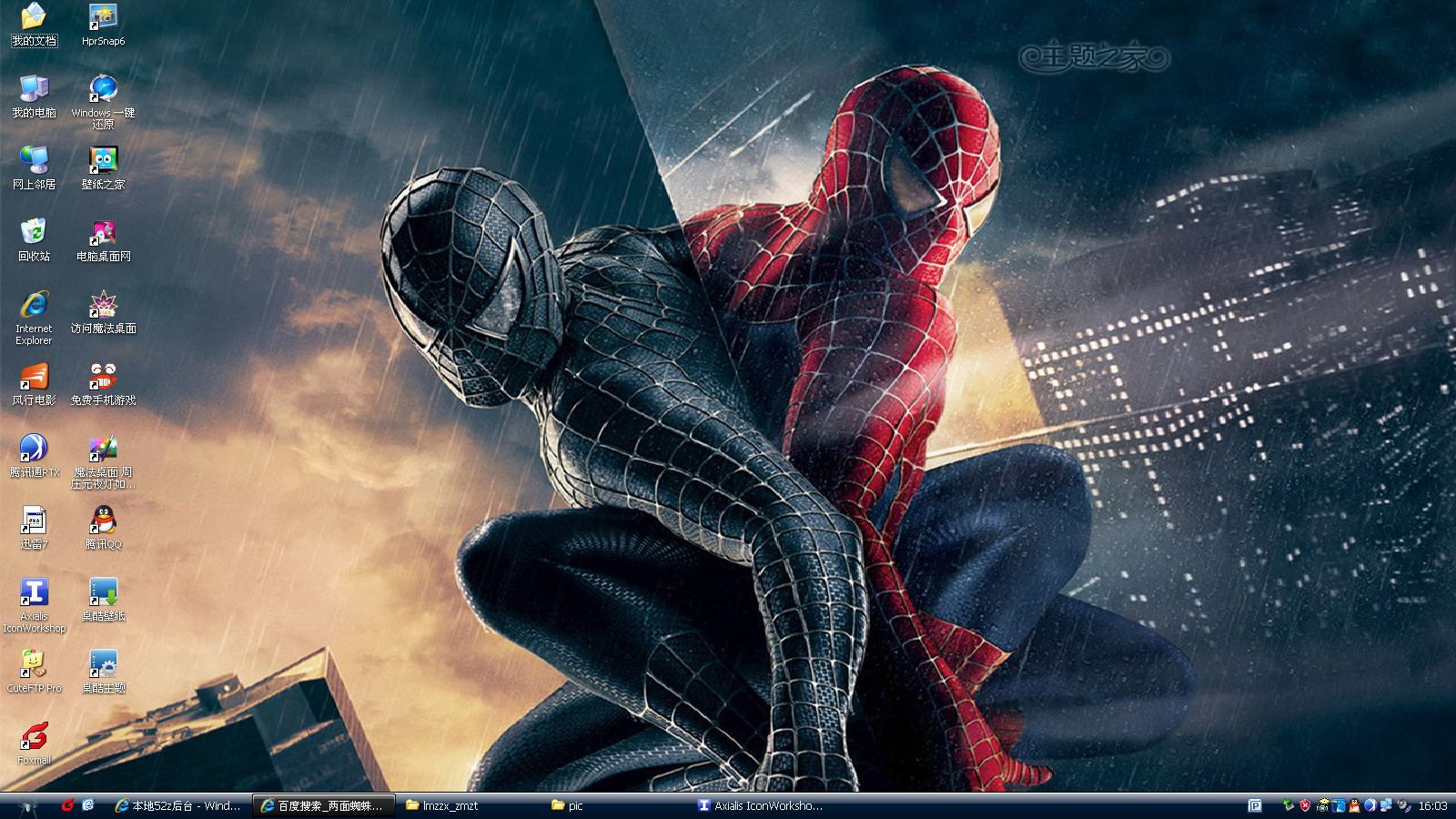Open the RTX blue sphere tray icon

pos(1370,805)
